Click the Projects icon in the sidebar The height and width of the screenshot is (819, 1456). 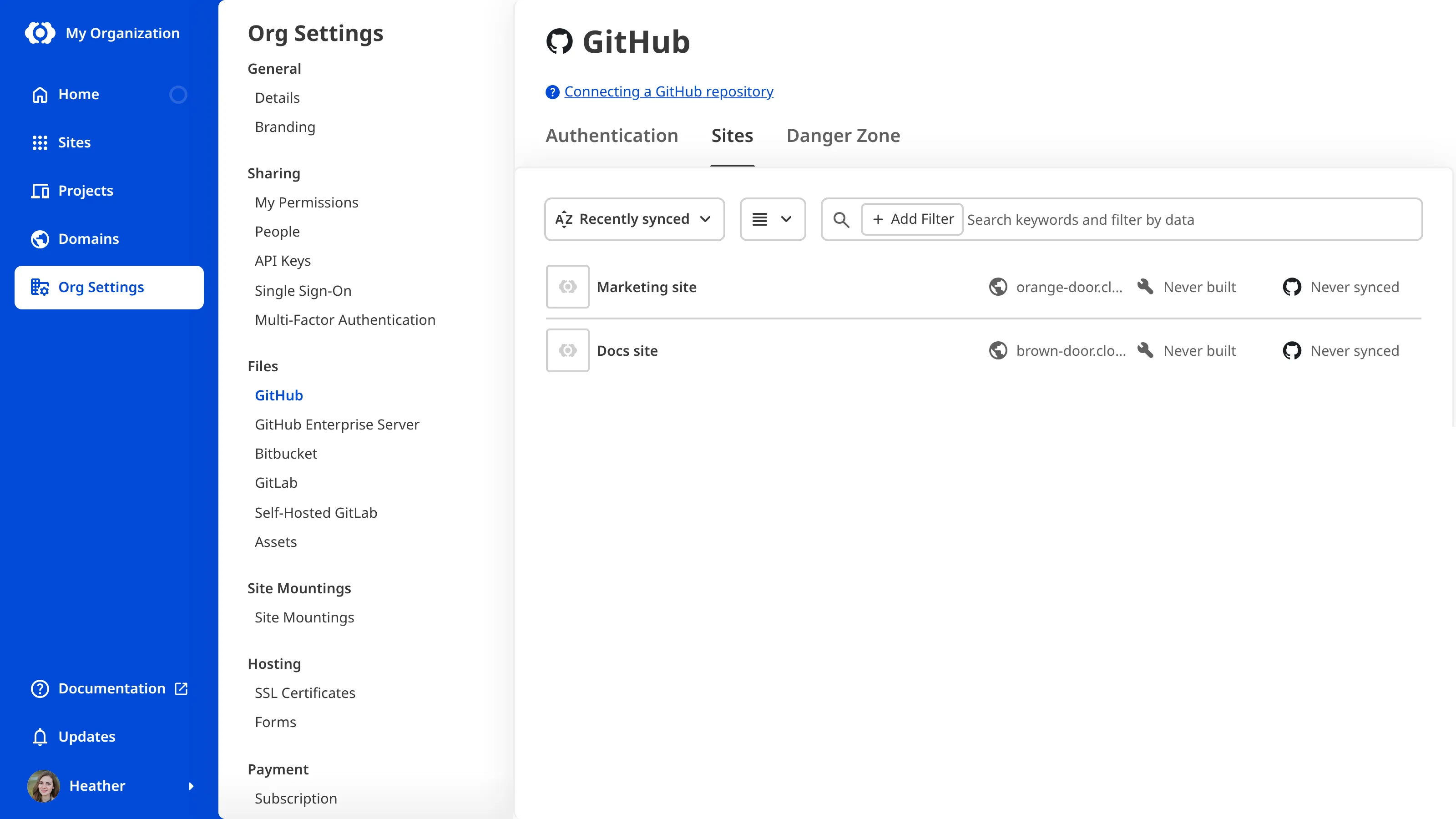pos(40,191)
